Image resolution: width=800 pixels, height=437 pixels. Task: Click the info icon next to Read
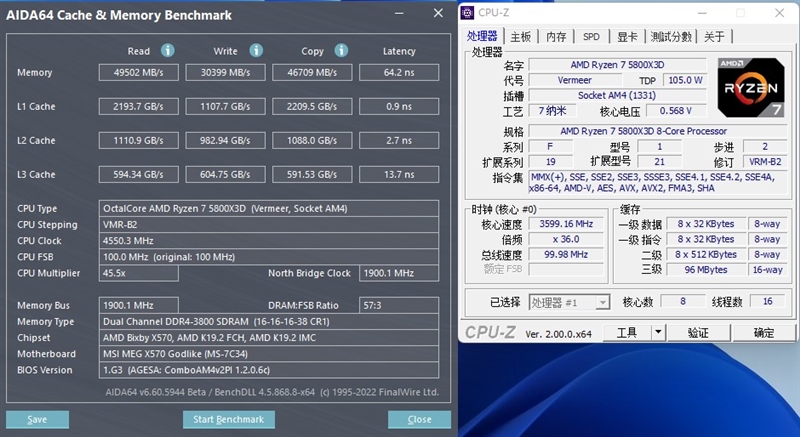point(167,50)
